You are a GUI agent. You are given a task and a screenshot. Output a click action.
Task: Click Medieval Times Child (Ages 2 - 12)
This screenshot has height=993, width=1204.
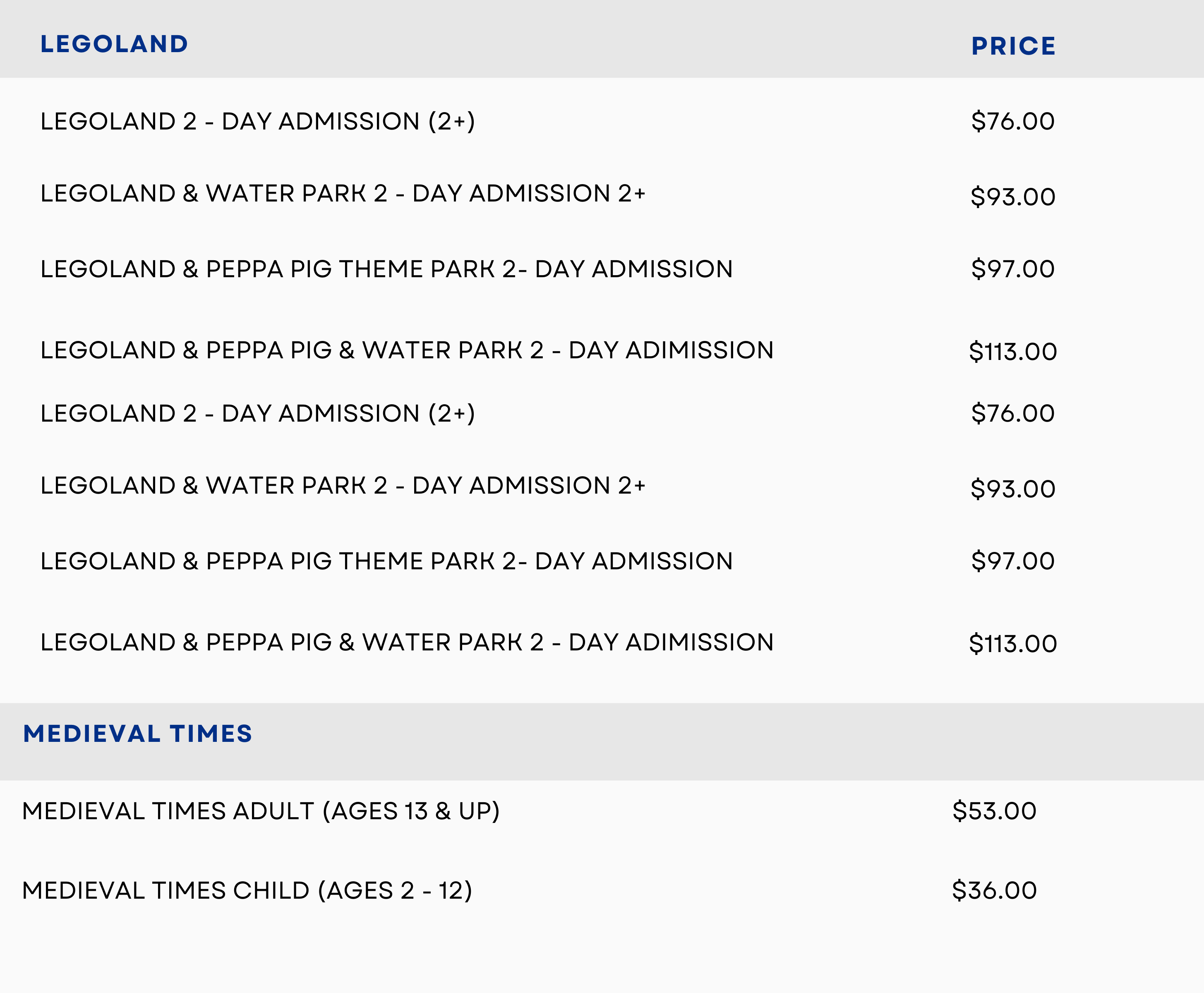coord(247,891)
